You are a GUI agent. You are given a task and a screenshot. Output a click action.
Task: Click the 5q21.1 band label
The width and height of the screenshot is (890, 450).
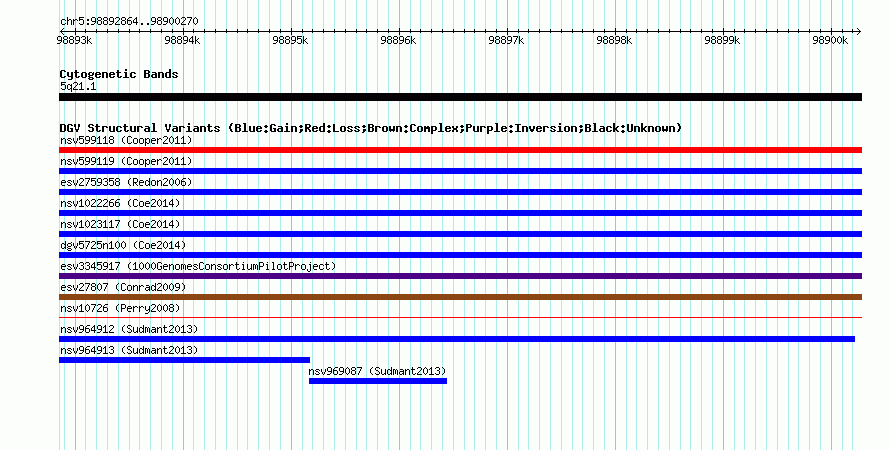pyautogui.click(x=78, y=86)
